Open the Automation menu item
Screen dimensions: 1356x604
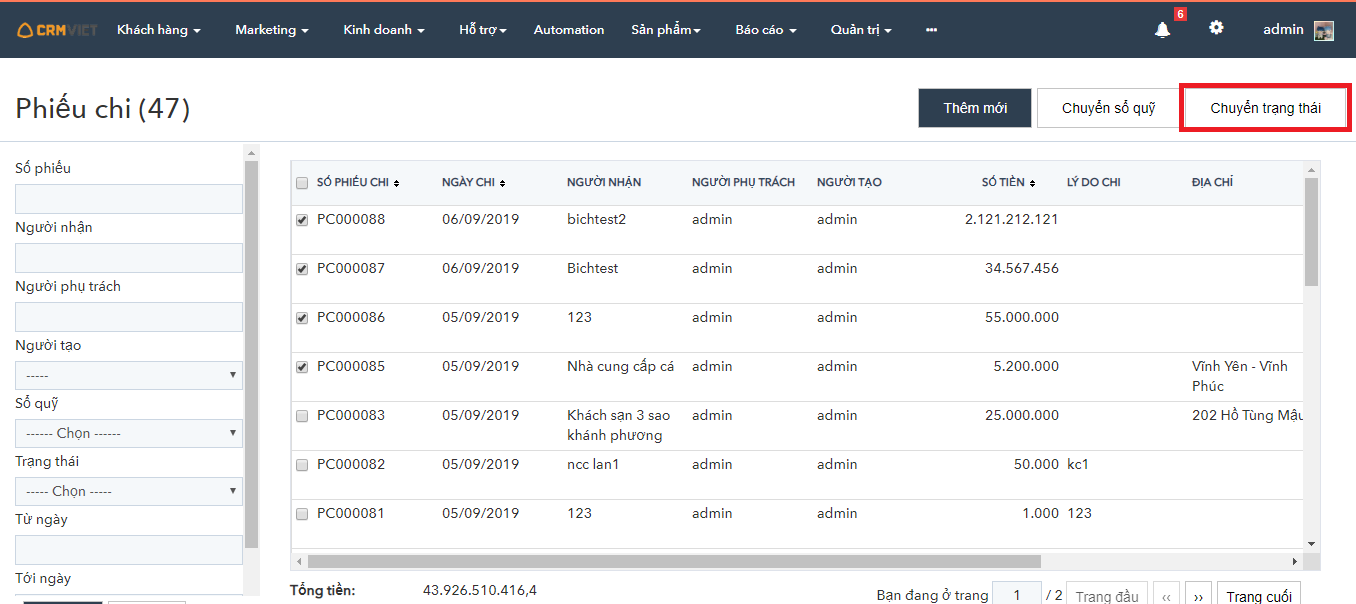[569, 30]
